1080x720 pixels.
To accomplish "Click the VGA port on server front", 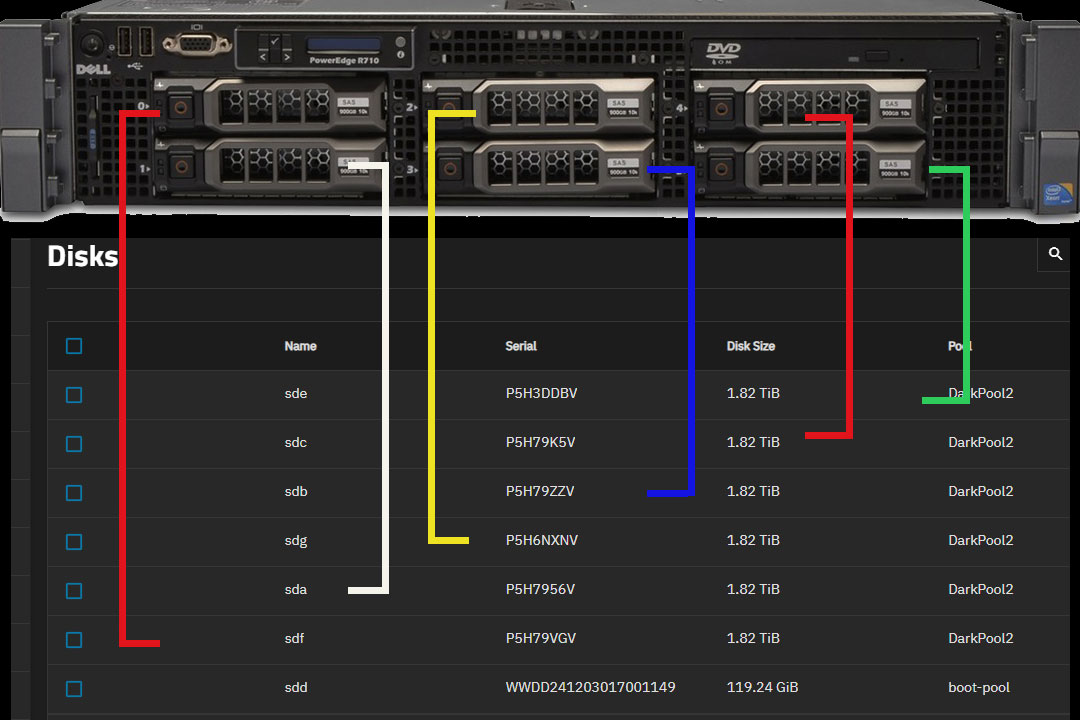I will click(197, 44).
